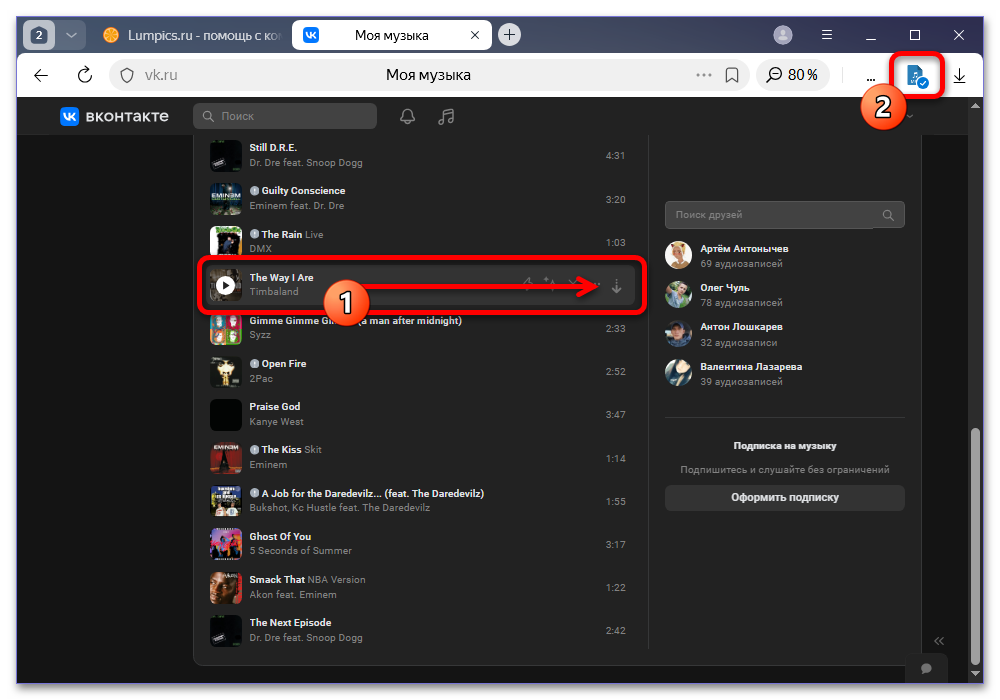Open browser downloads arrow icon

959,76
